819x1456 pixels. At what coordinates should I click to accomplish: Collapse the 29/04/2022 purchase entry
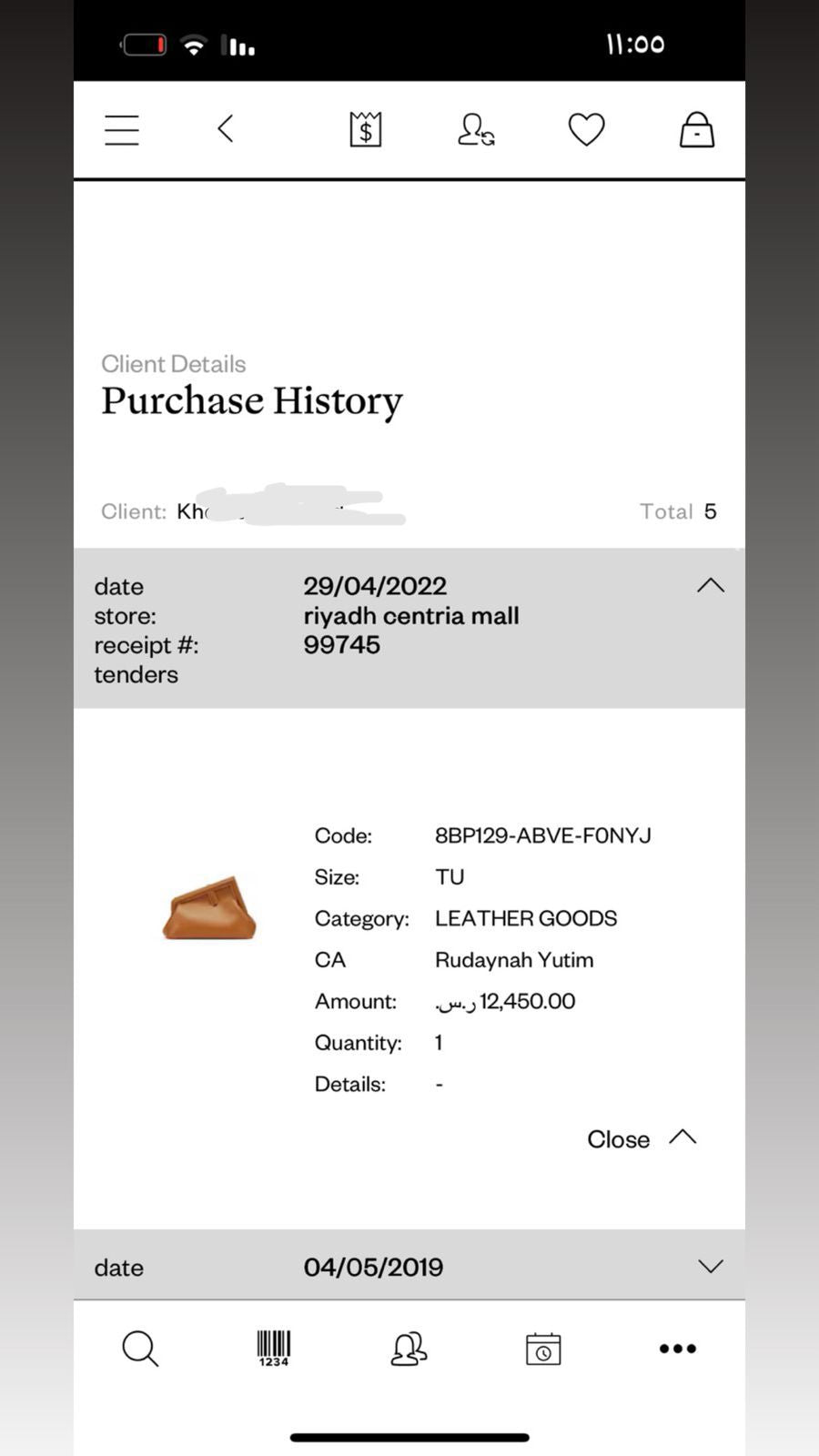point(710,586)
